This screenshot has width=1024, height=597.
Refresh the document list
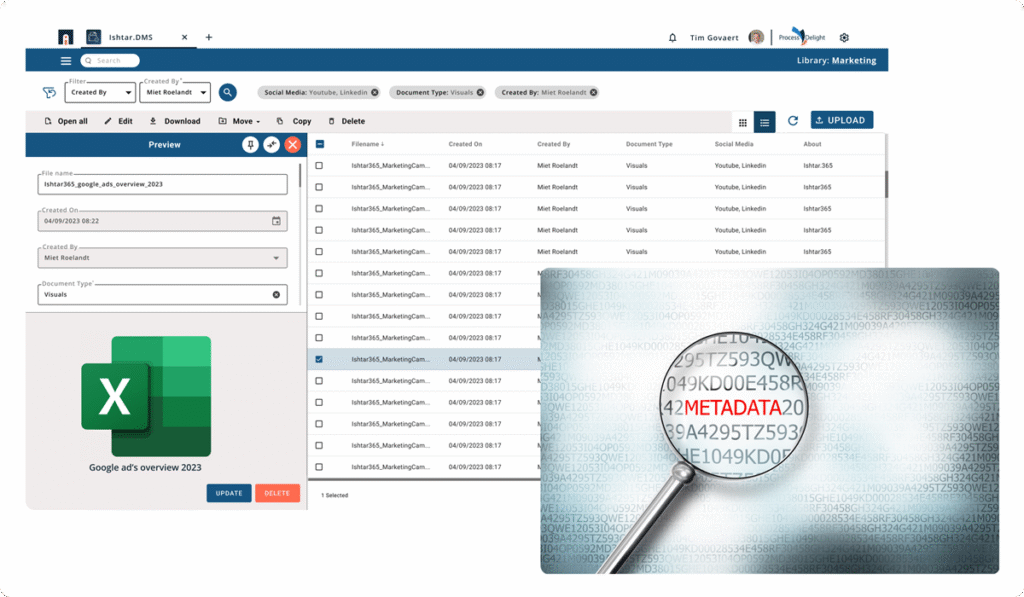pyautogui.click(x=793, y=121)
